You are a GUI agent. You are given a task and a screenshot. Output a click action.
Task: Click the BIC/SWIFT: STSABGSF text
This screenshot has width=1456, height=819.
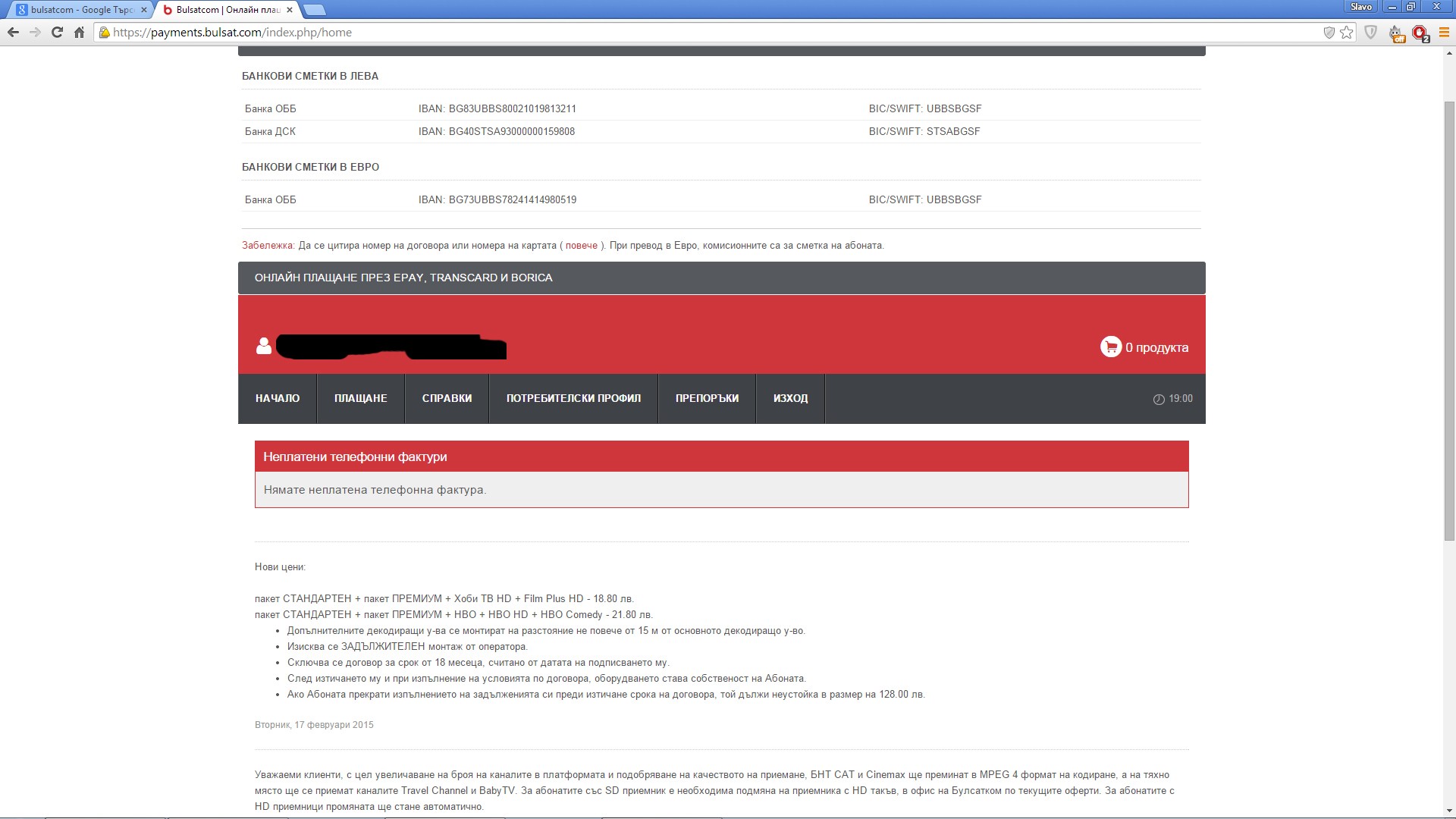924,132
